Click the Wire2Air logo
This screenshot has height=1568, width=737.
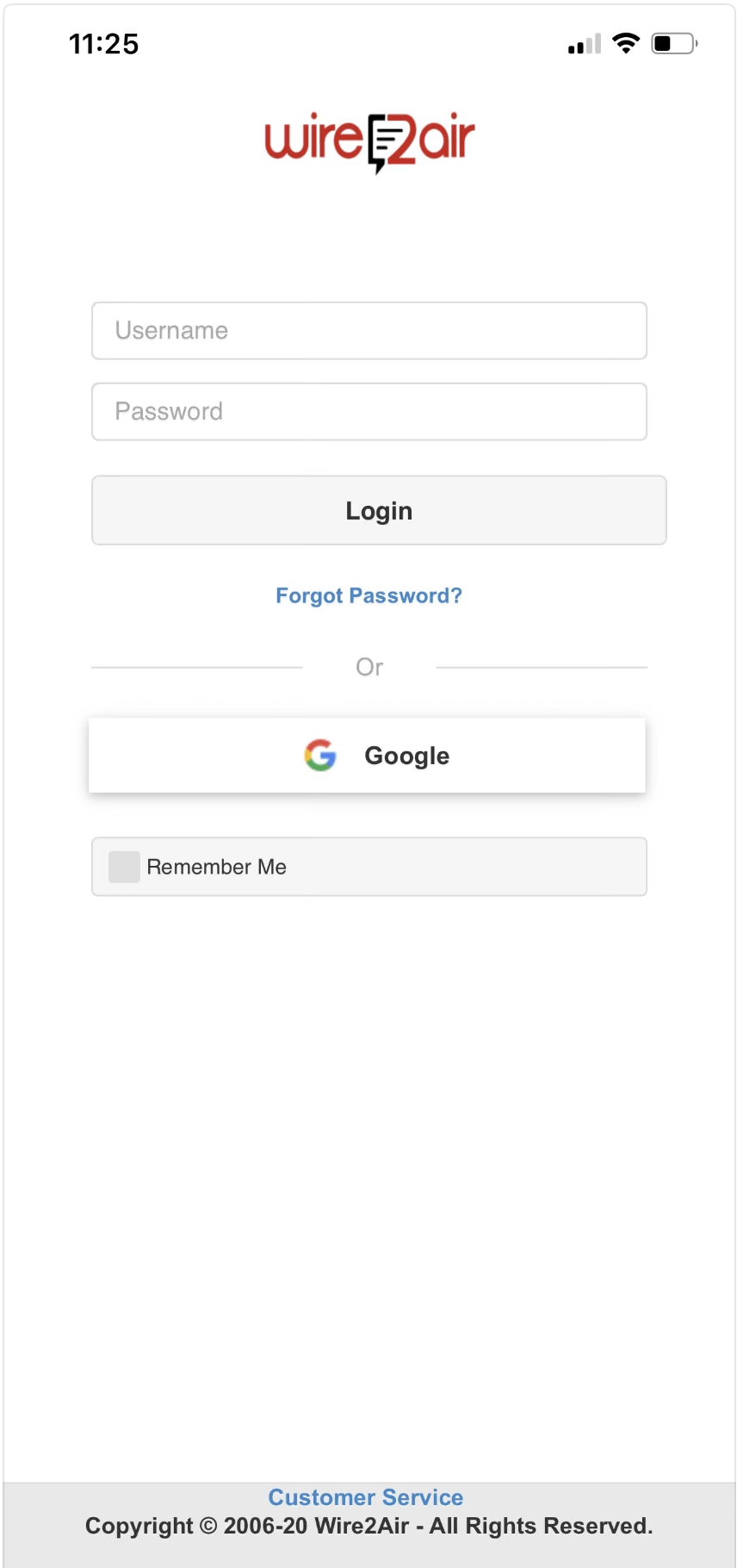[x=369, y=141]
